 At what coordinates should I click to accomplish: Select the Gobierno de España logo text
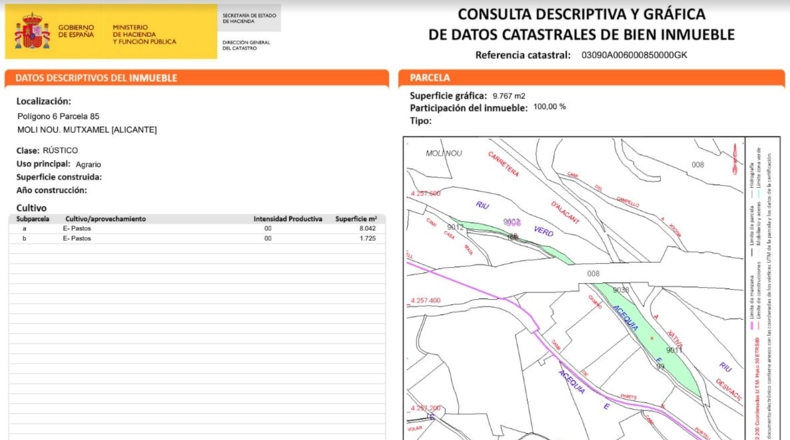(x=76, y=31)
